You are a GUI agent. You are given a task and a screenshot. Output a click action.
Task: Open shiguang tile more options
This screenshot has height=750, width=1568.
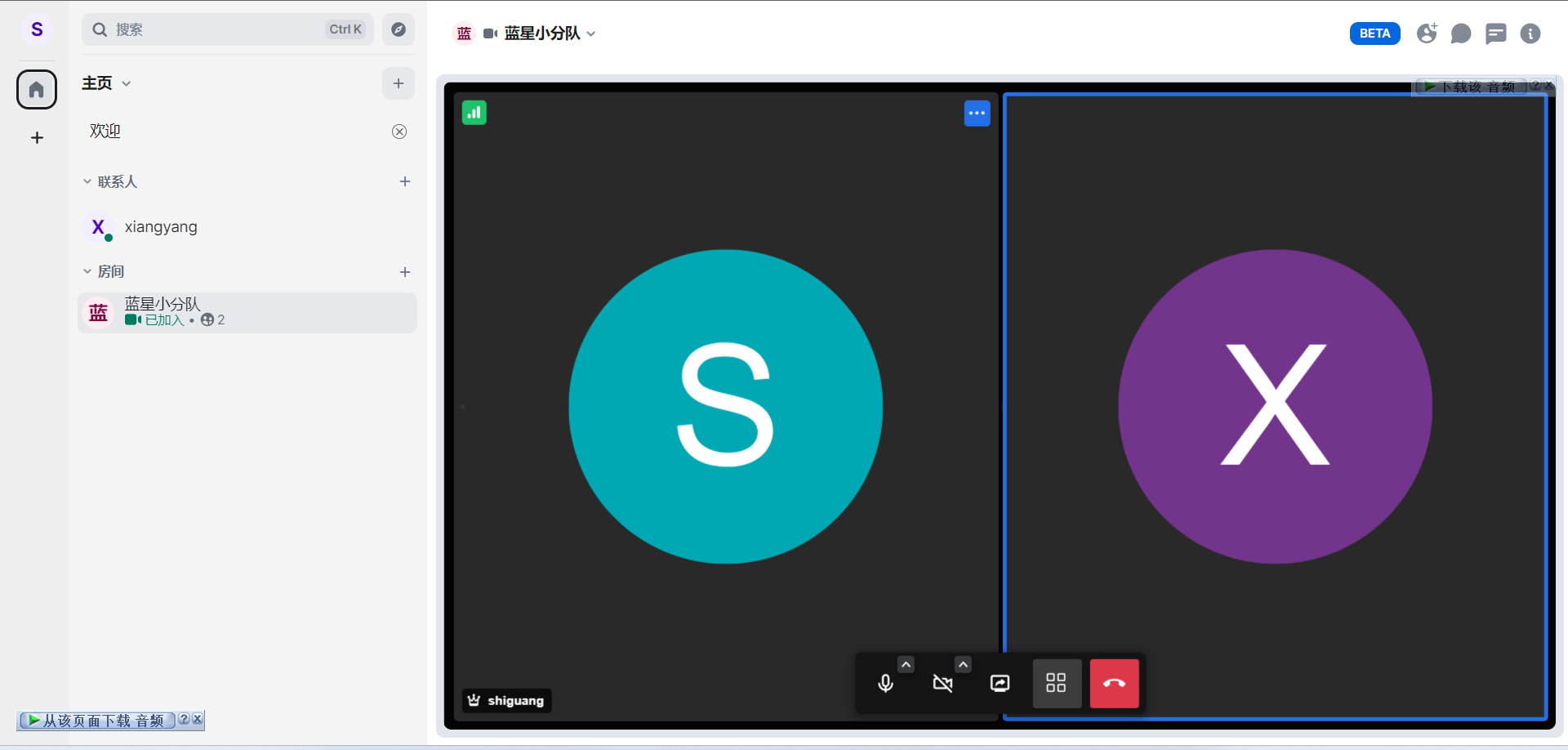coord(978,114)
